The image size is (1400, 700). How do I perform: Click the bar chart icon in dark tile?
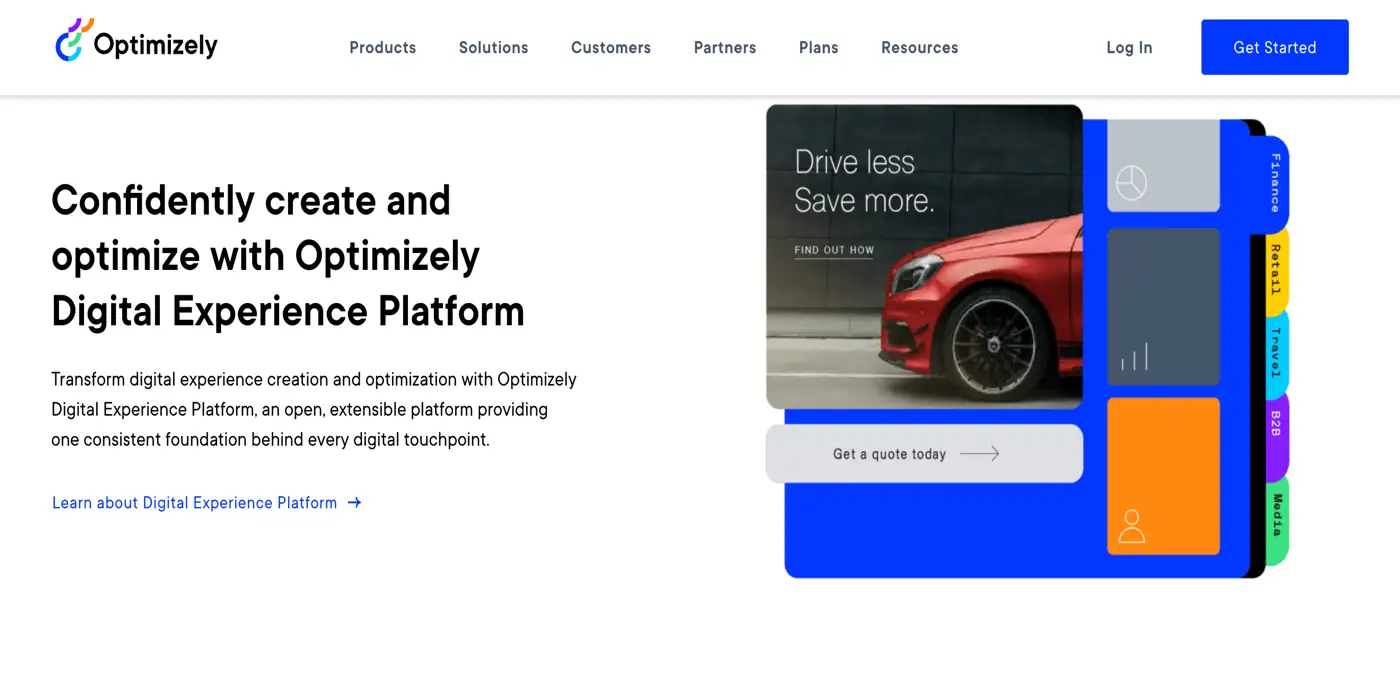pyautogui.click(x=1134, y=357)
